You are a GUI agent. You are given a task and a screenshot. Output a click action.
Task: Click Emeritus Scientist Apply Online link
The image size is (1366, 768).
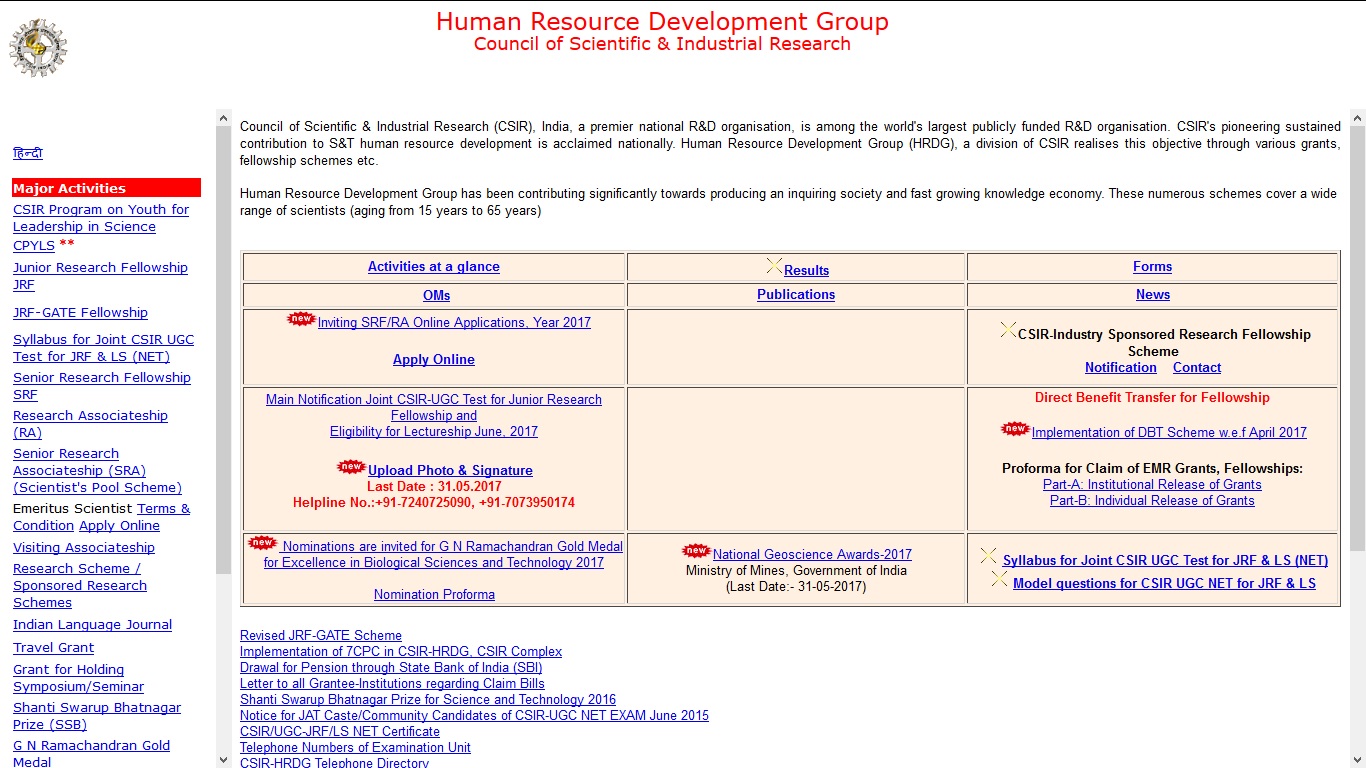tap(119, 526)
